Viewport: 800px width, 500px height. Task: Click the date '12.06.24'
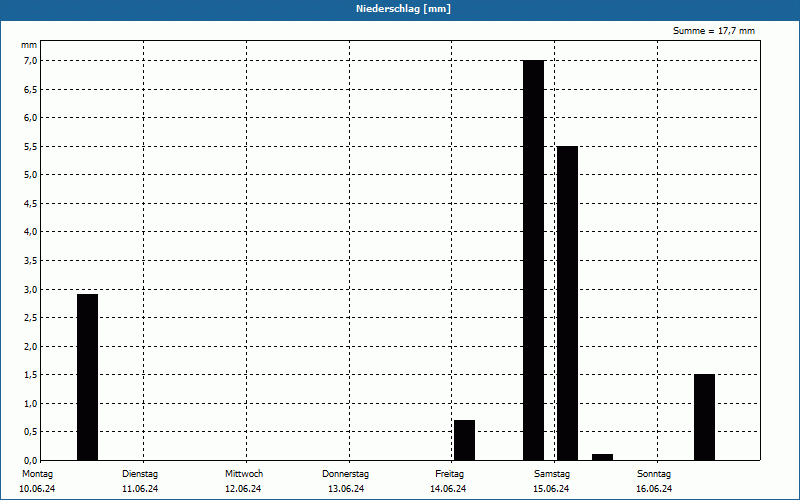pyautogui.click(x=243, y=489)
